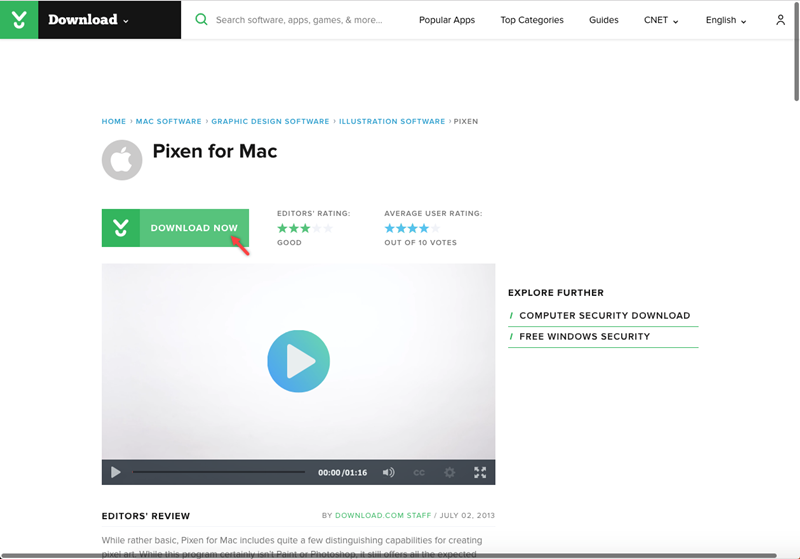Click the user account icon
Image resolution: width=800 pixels, height=559 pixels.
point(780,20)
